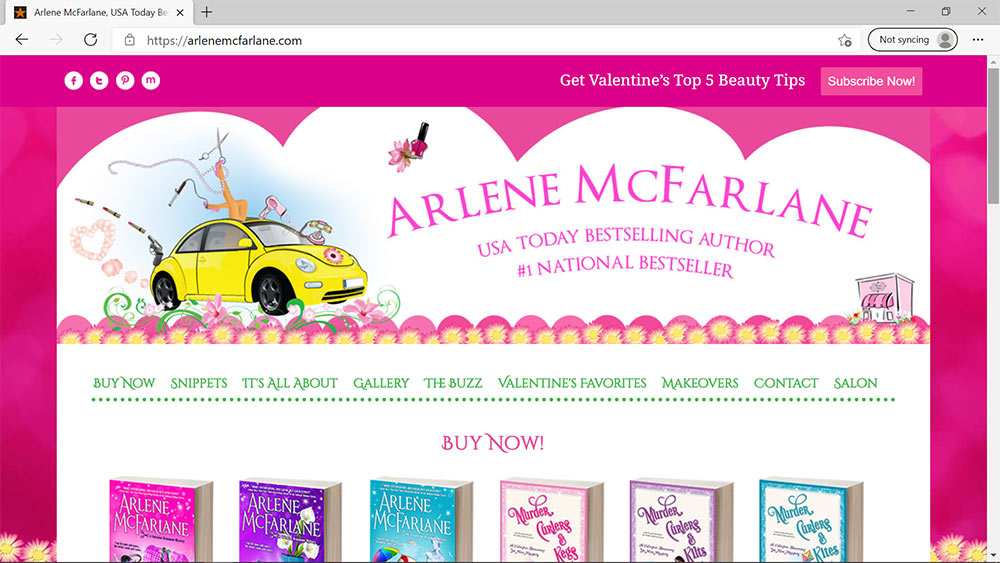Add page to favorites star icon

pyautogui.click(x=845, y=40)
